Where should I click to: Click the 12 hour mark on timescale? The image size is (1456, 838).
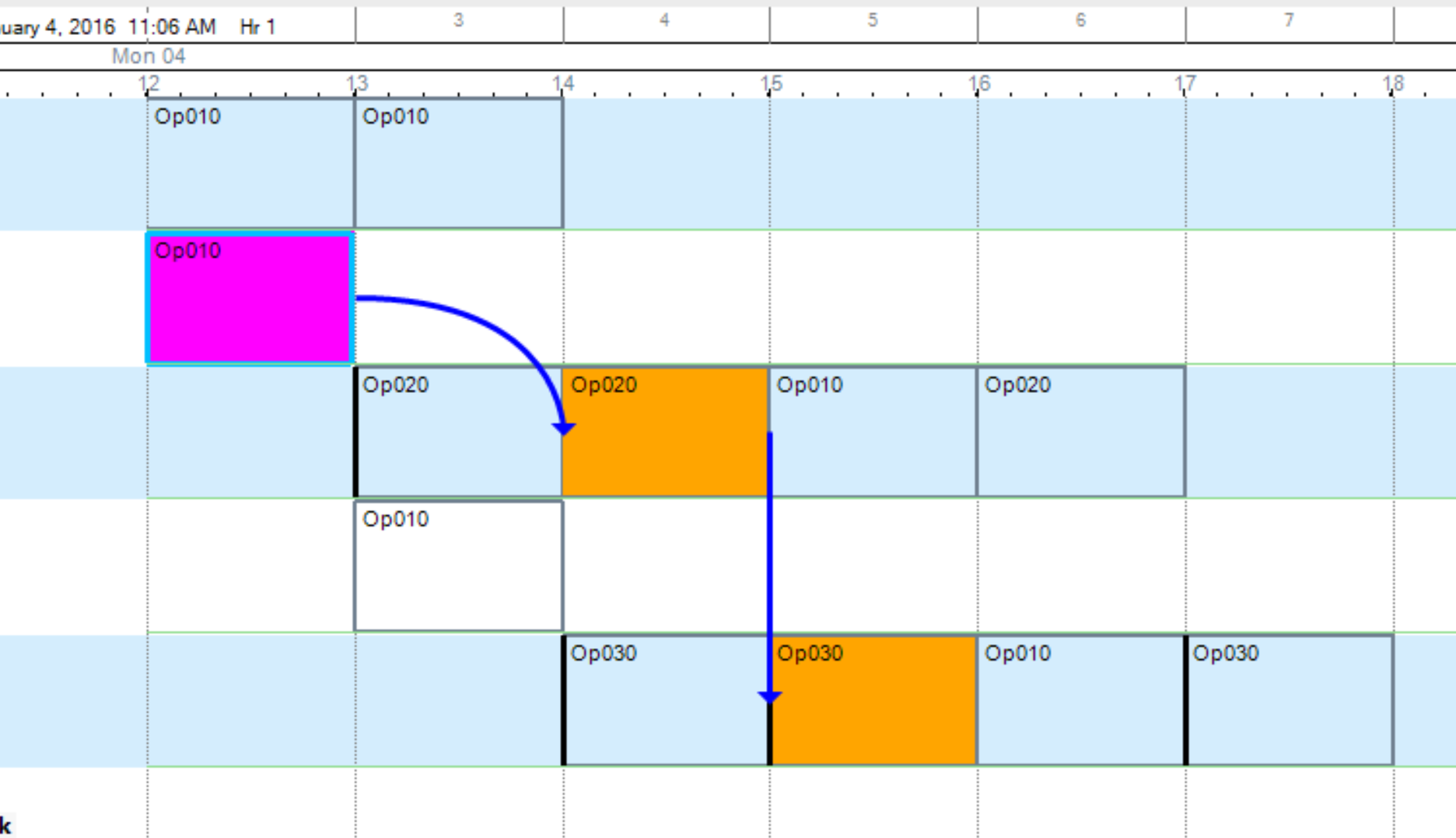[x=149, y=83]
